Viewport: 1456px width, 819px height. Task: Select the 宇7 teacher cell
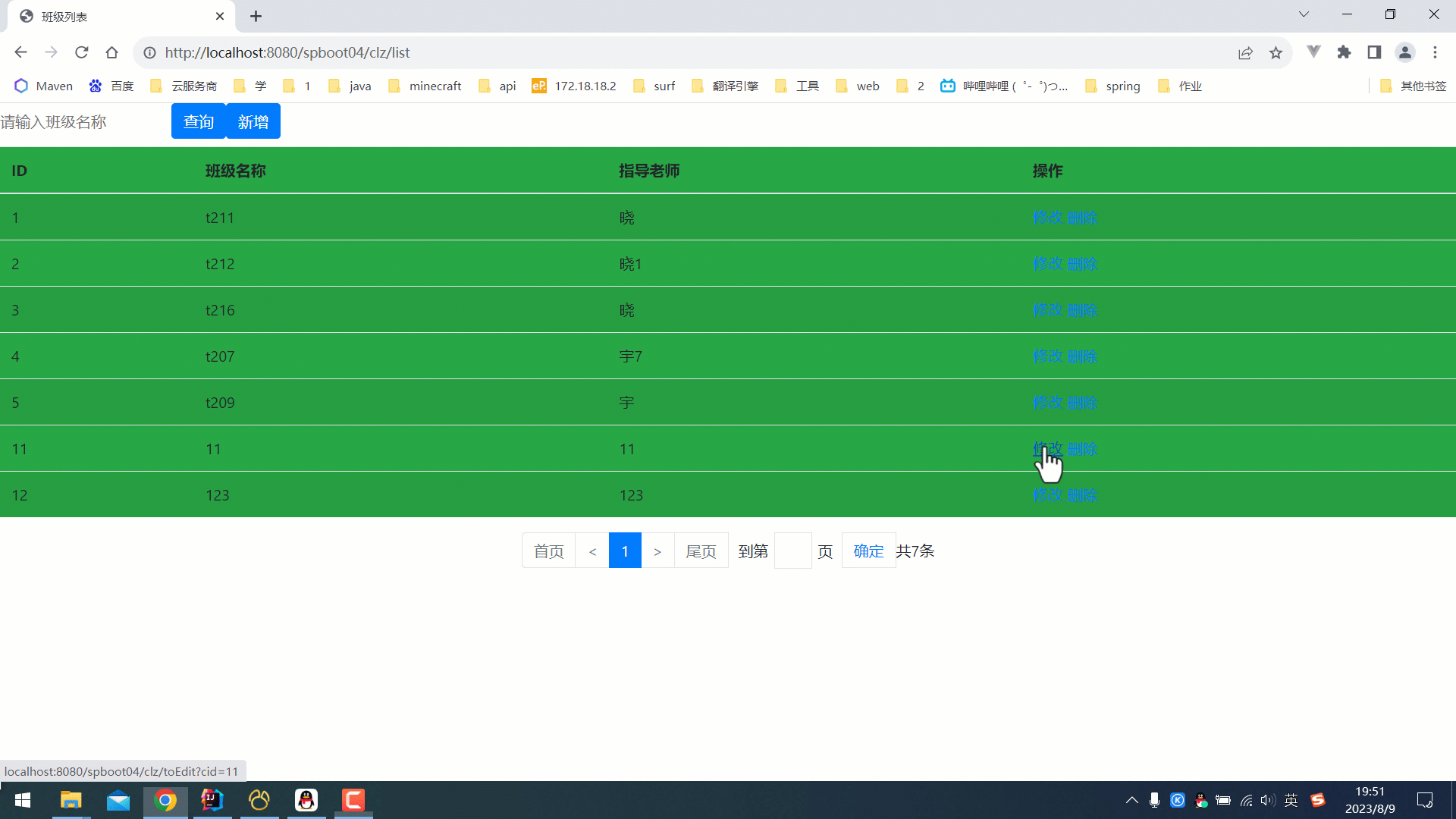(630, 356)
